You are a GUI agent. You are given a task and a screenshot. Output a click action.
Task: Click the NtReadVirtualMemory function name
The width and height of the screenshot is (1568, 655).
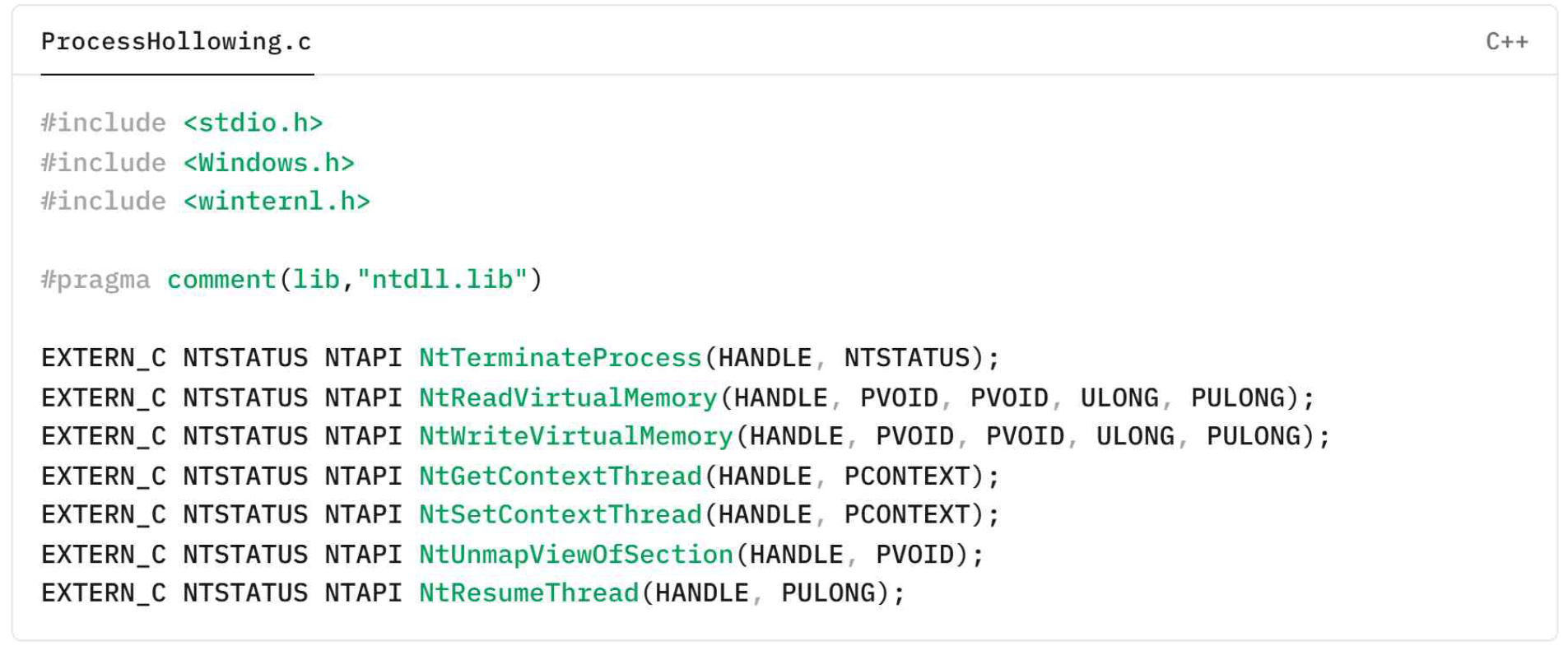point(568,398)
